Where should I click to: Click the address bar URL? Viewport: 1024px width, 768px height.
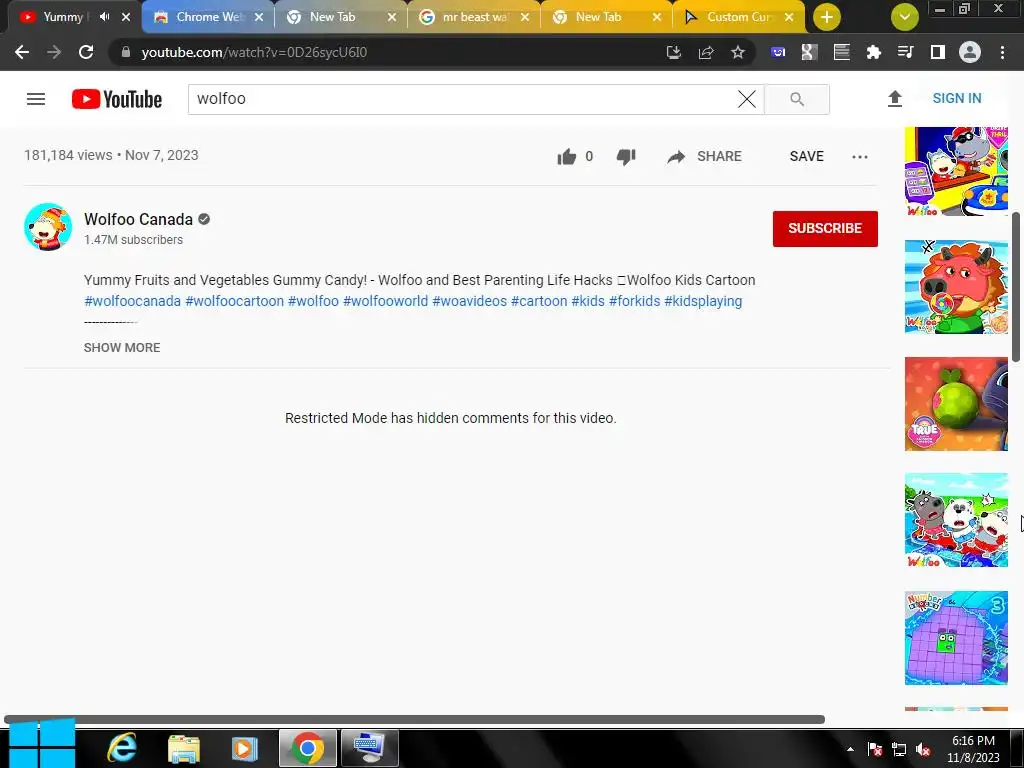coord(254,52)
